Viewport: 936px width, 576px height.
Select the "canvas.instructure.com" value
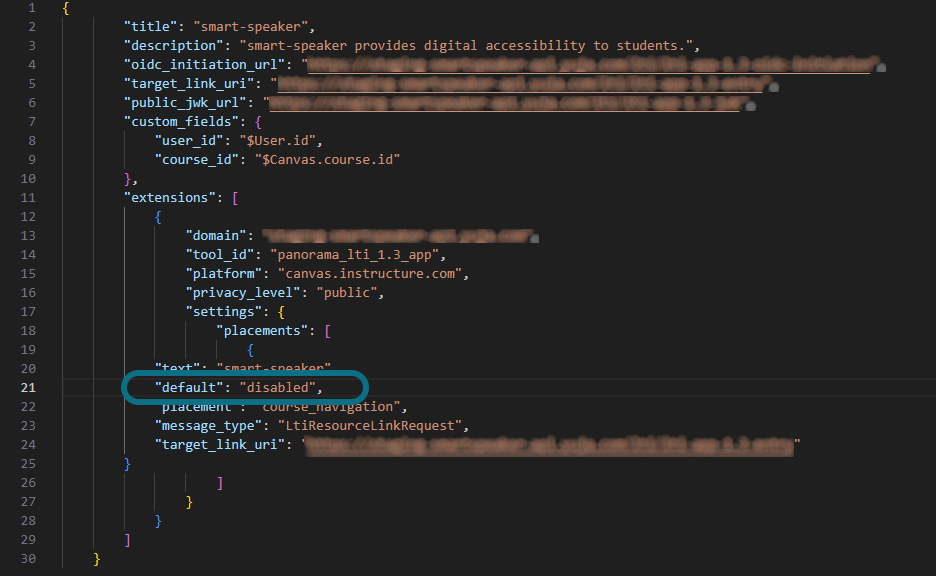click(x=370, y=274)
